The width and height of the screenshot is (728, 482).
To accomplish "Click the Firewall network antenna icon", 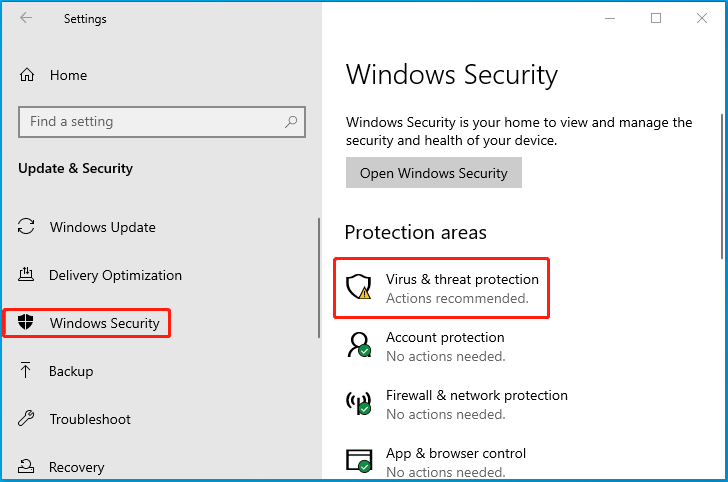I will coord(358,404).
